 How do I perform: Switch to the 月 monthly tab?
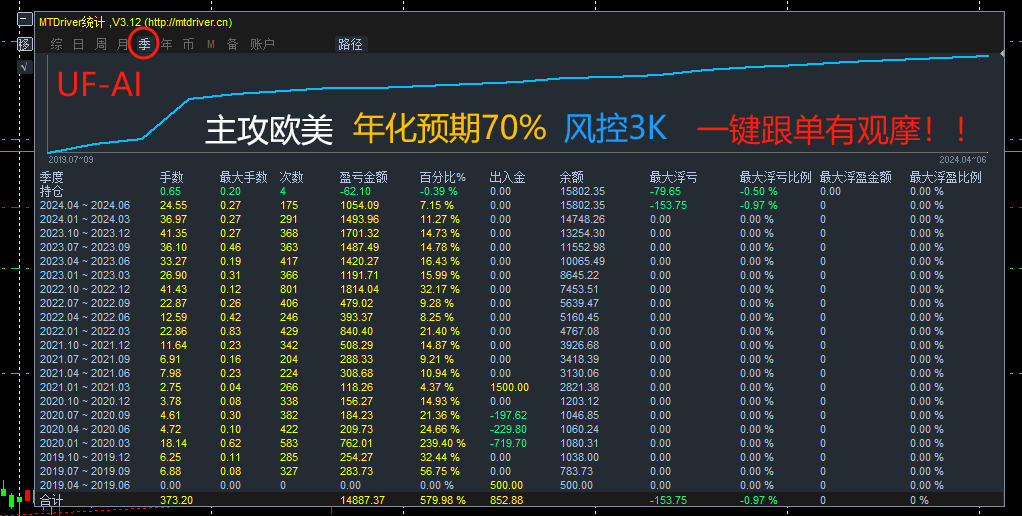123,44
